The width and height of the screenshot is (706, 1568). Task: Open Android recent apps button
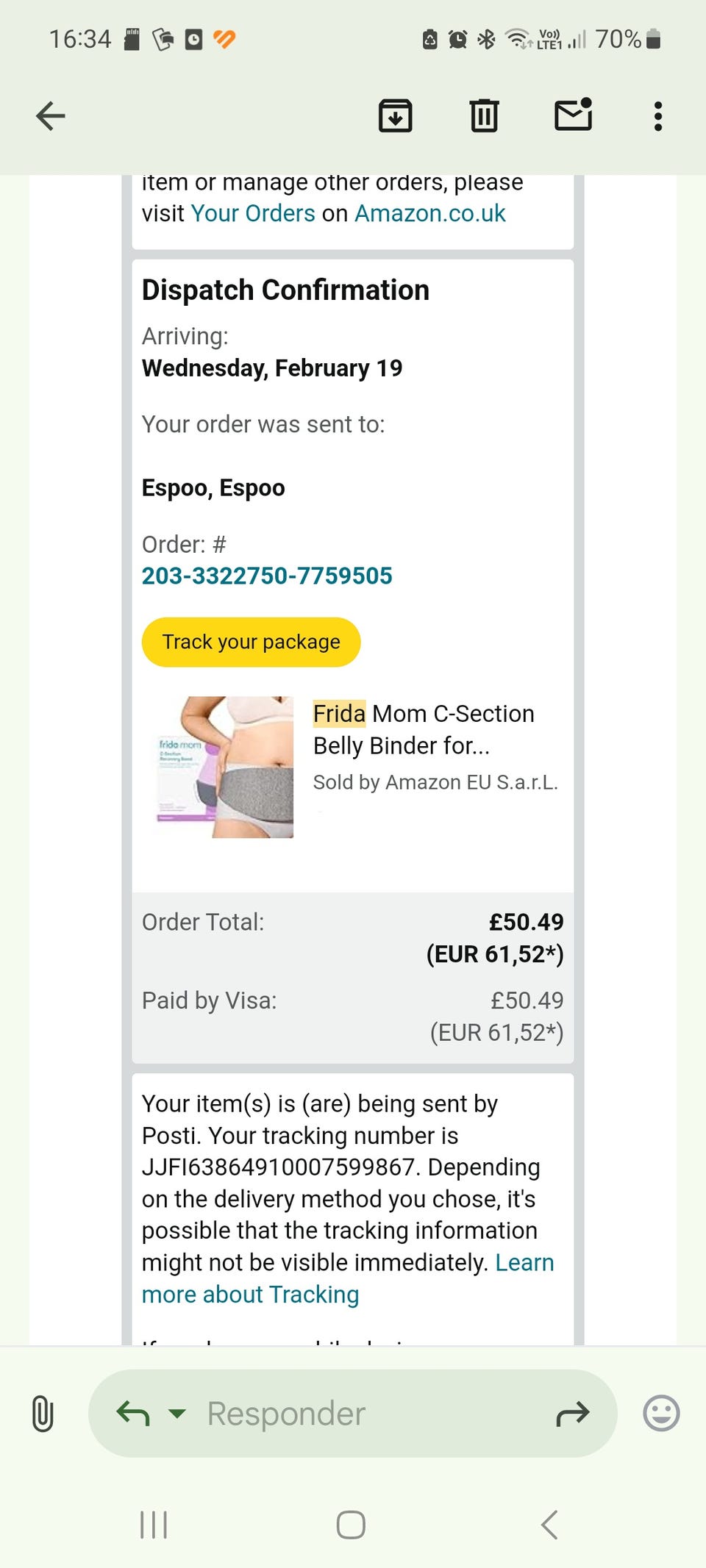point(154,1525)
